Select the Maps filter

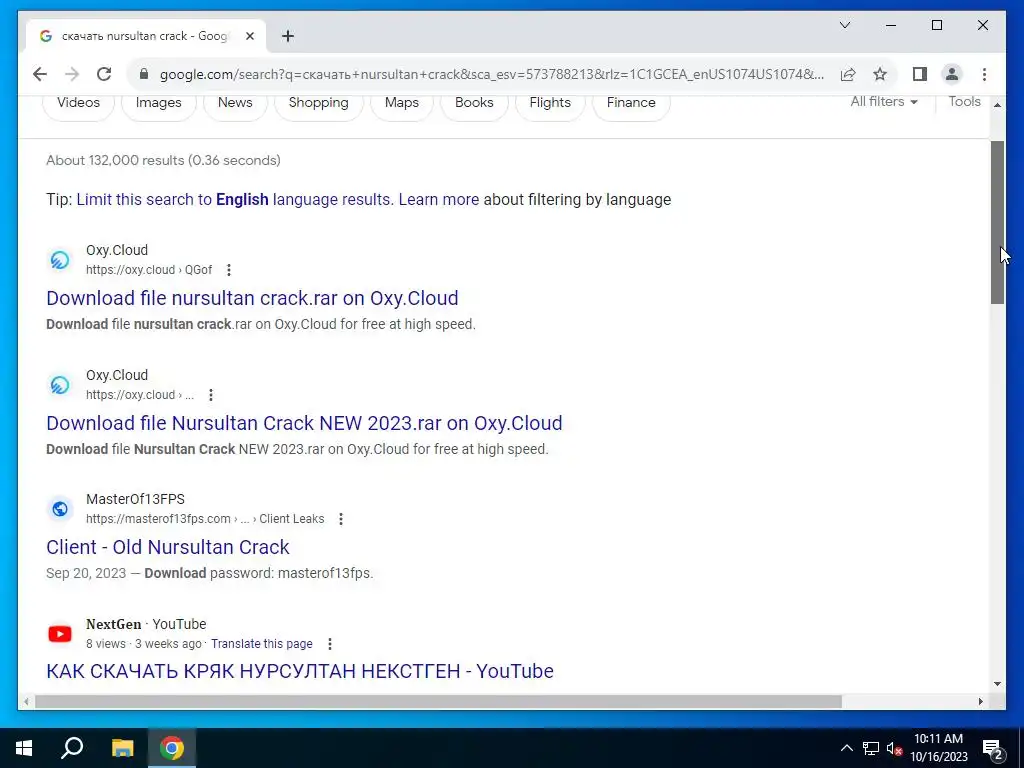click(x=402, y=103)
